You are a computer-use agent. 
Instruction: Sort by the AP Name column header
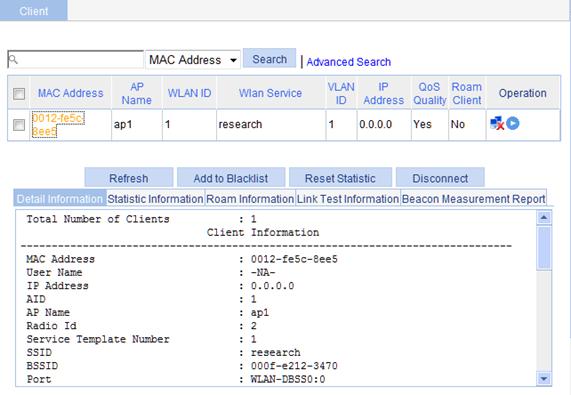coord(137,94)
